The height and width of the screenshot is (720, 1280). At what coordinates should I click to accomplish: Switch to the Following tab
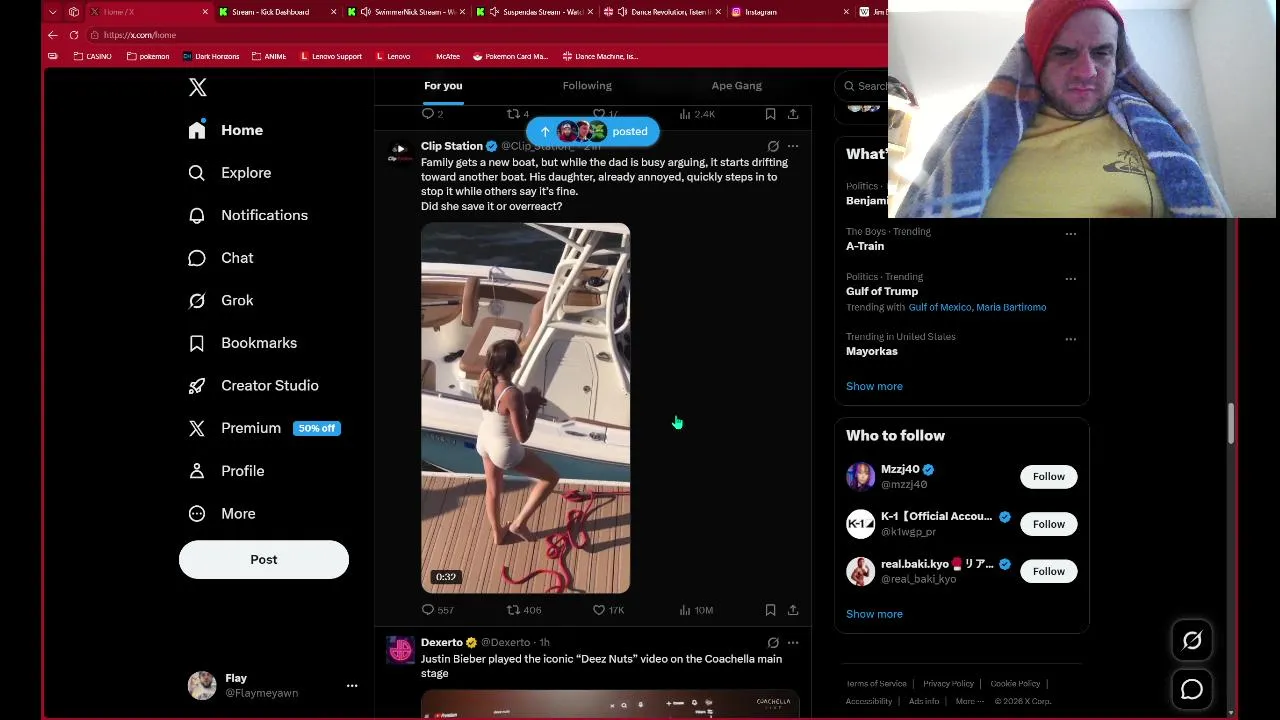587,86
